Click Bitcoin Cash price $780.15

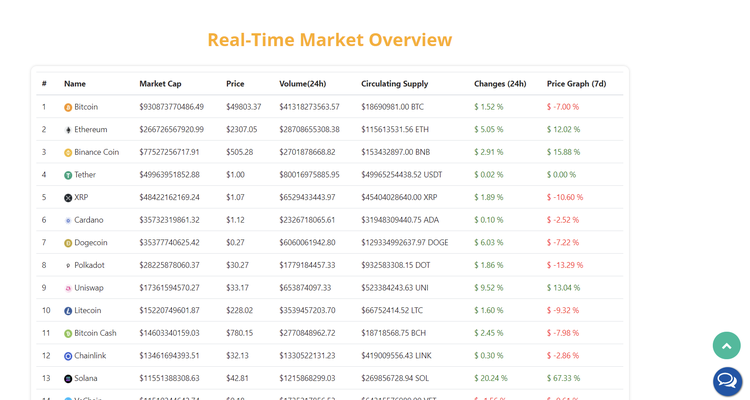click(x=240, y=333)
